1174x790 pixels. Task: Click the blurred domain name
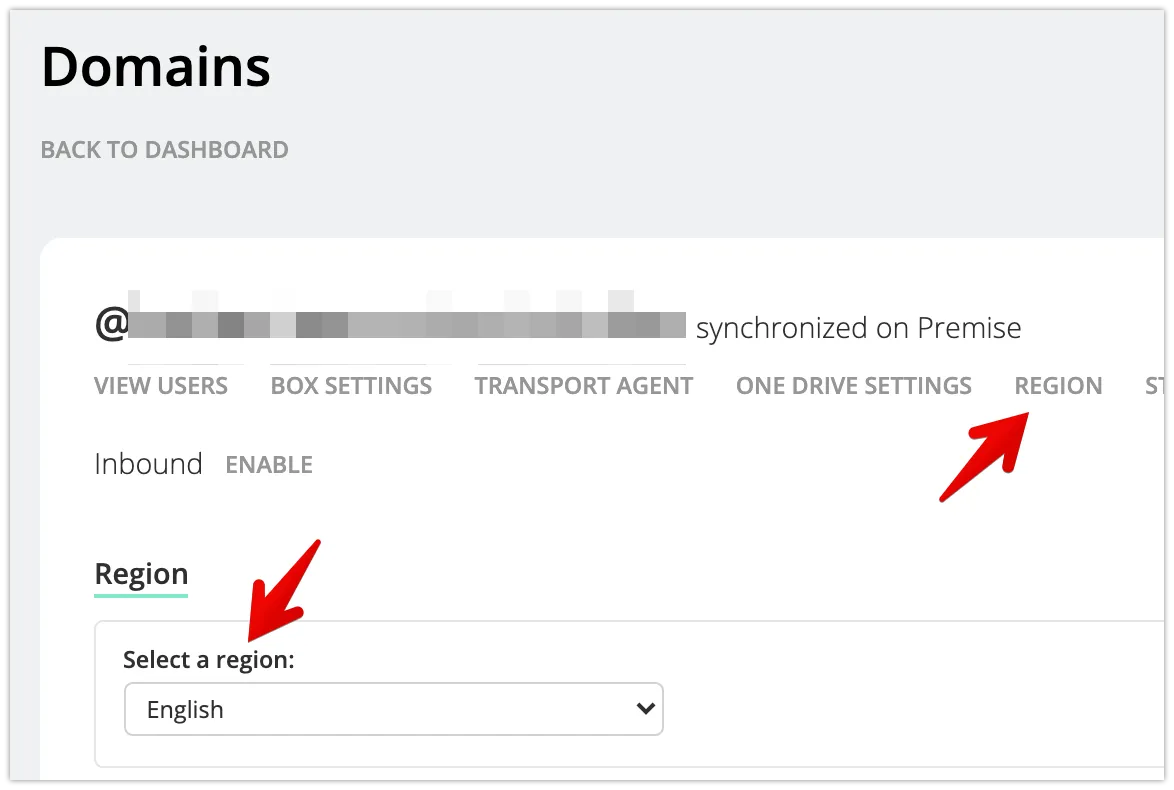pos(405,326)
